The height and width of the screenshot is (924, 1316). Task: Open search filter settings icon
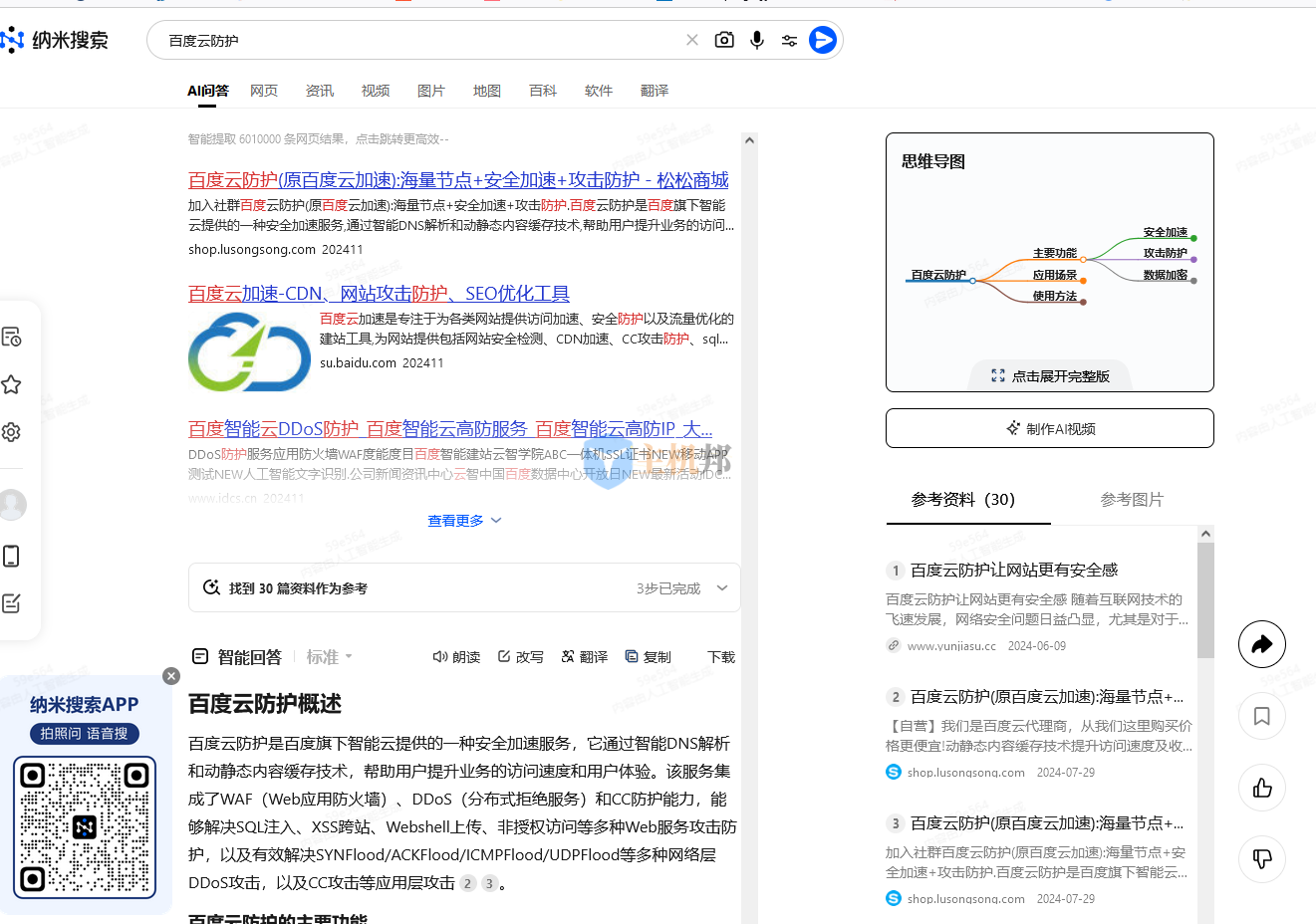pyautogui.click(x=789, y=41)
